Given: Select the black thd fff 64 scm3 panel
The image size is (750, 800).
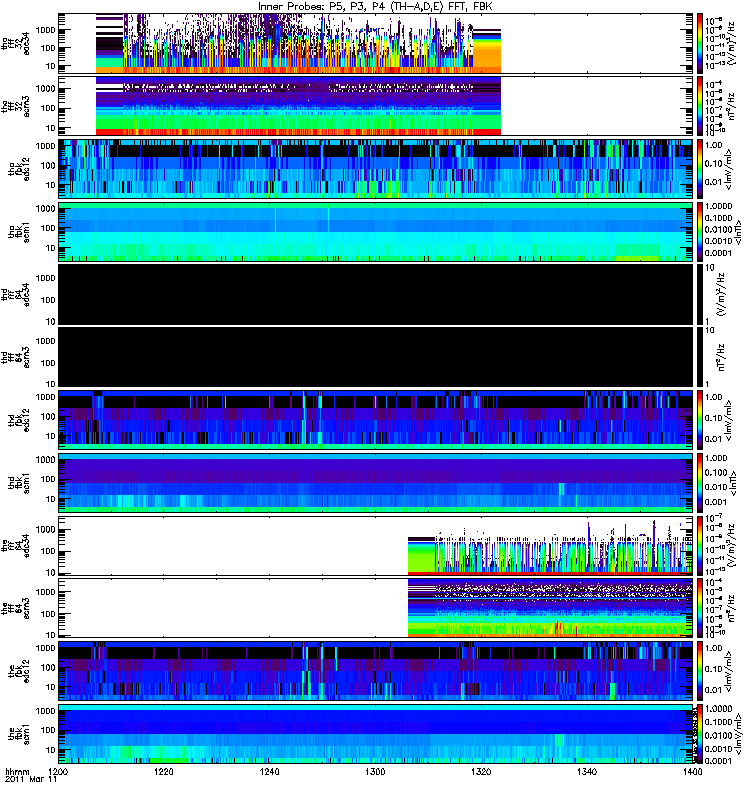Looking at the screenshot, I should click(376, 357).
